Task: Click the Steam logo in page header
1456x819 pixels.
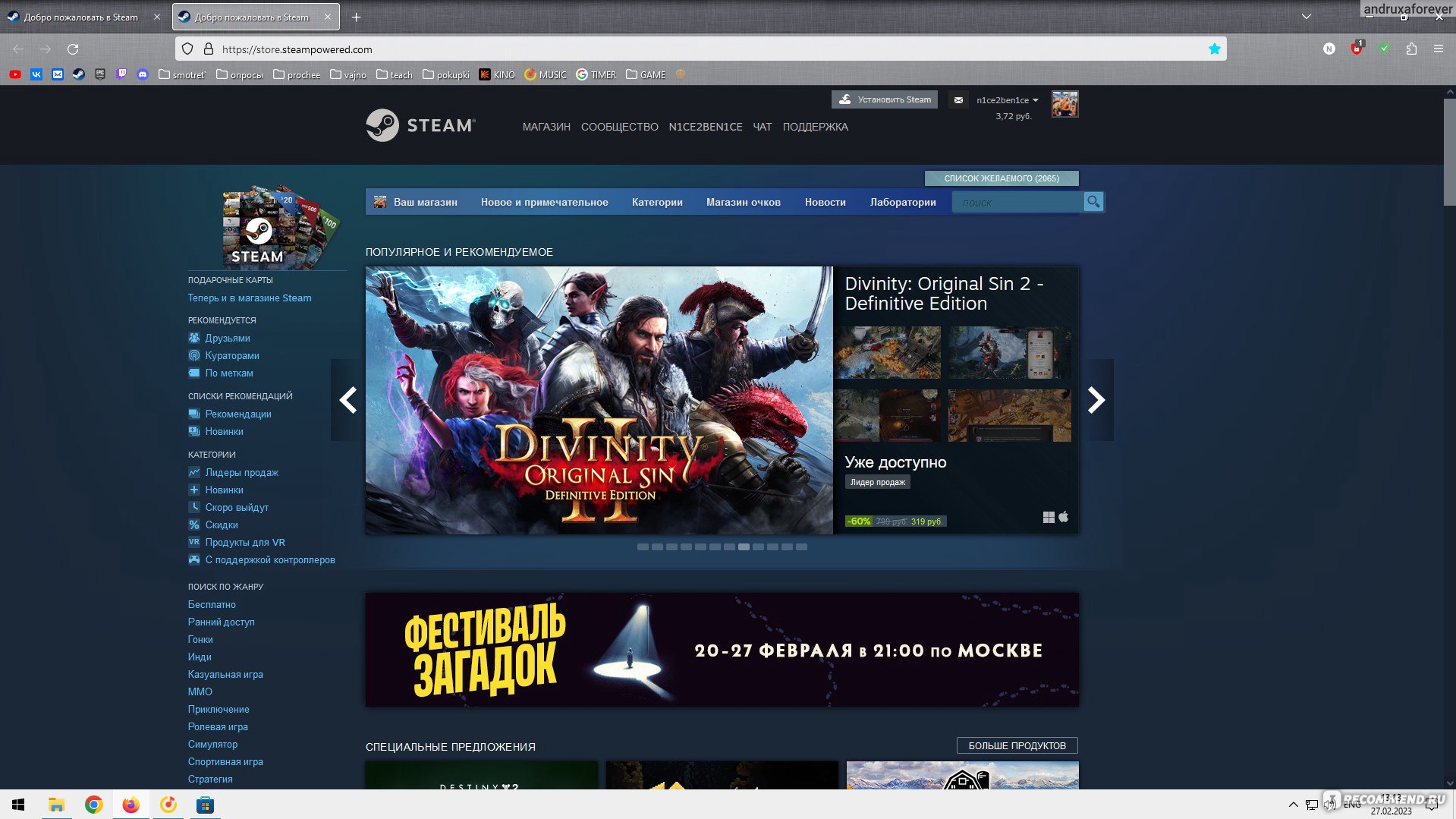Action: pyautogui.click(x=421, y=125)
